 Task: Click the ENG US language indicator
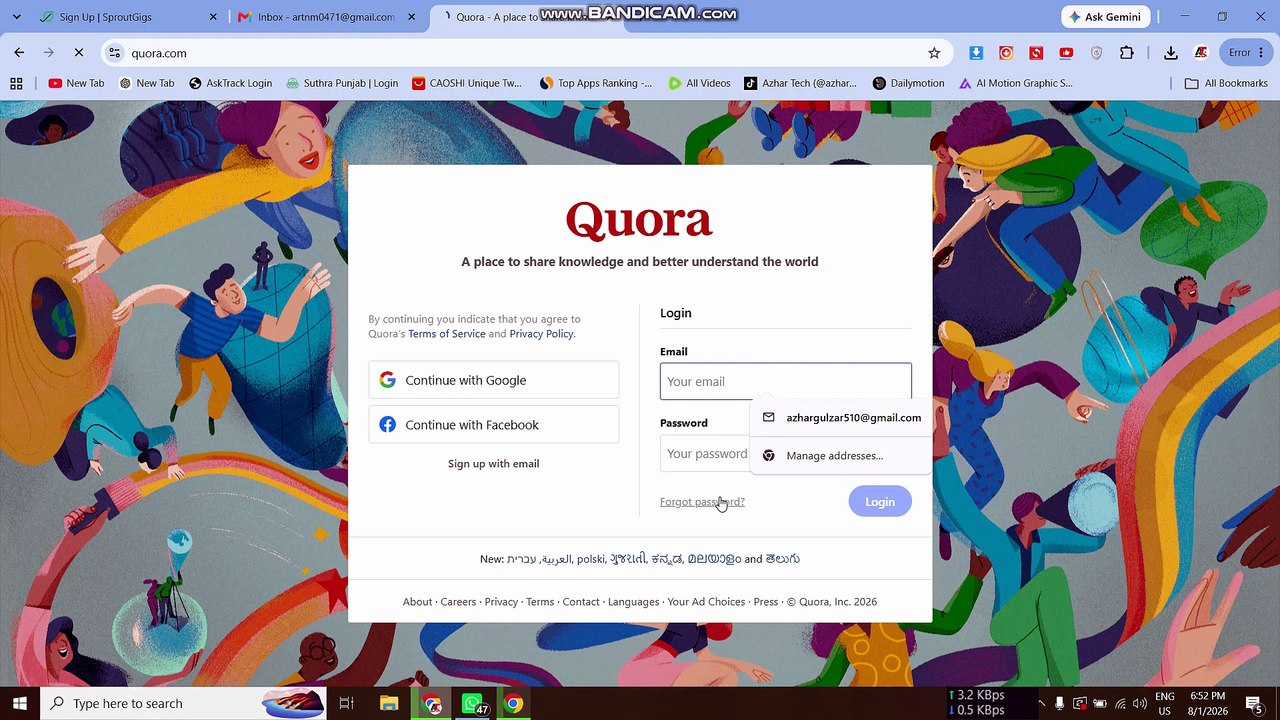pos(1165,703)
